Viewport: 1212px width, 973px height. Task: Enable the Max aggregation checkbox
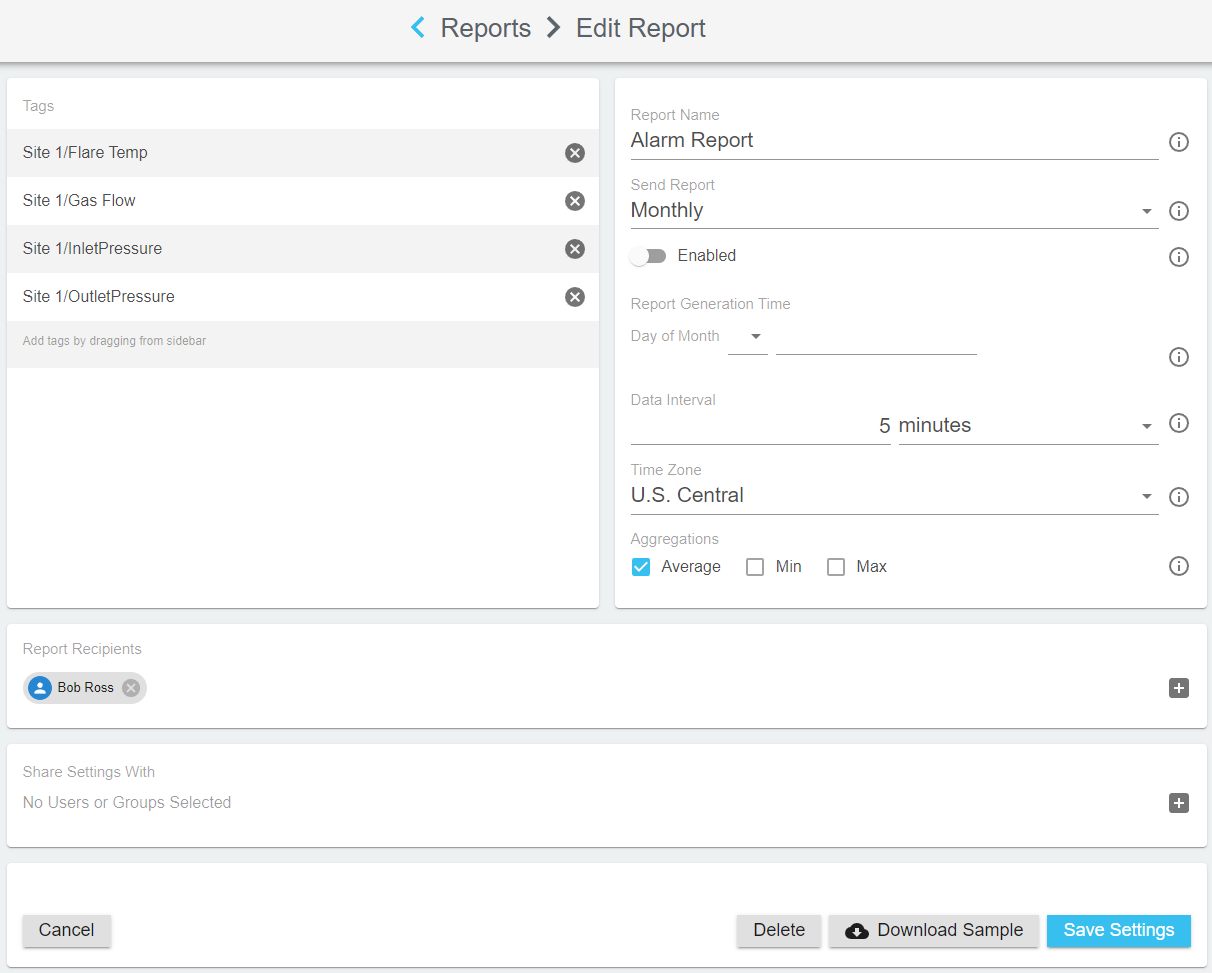[836, 567]
